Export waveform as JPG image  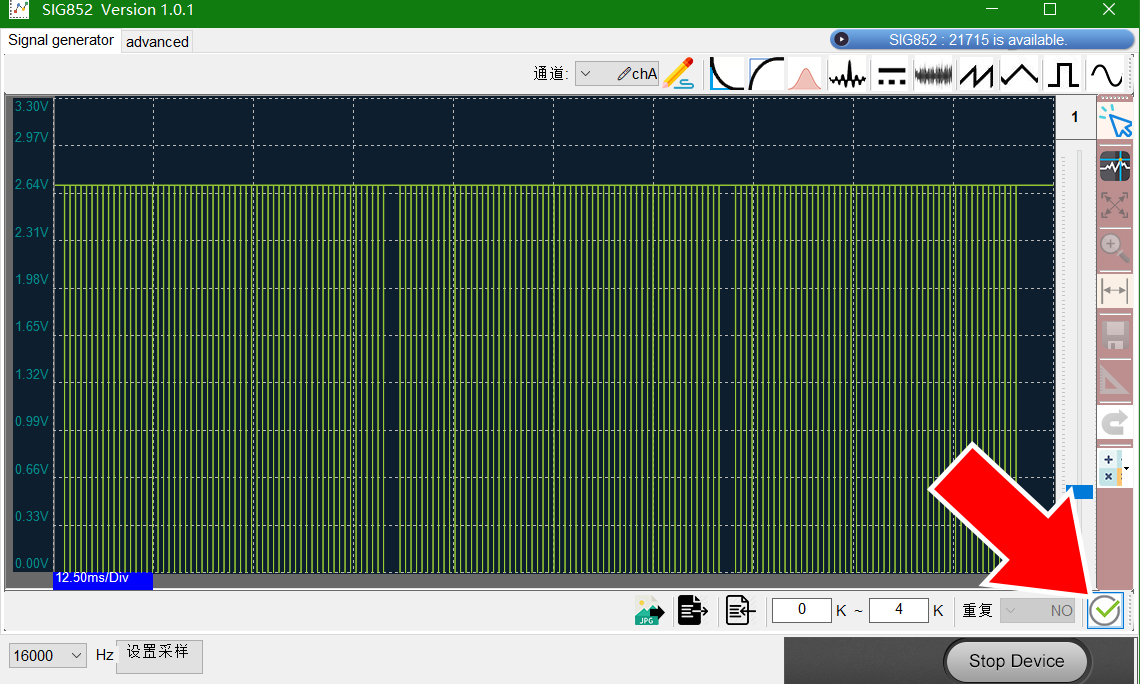tap(650, 610)
